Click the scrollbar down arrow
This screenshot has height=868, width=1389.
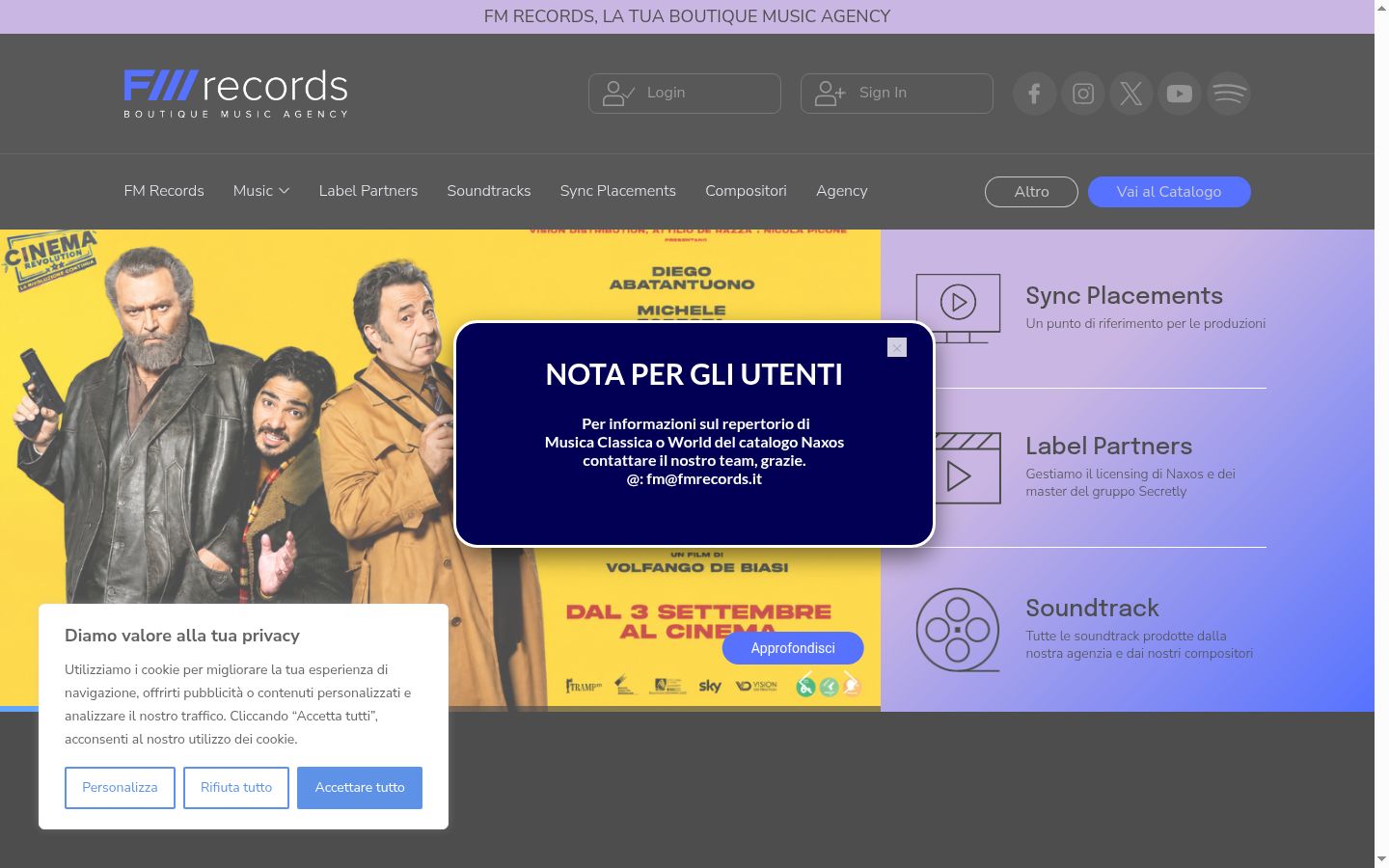(1381, 859)
